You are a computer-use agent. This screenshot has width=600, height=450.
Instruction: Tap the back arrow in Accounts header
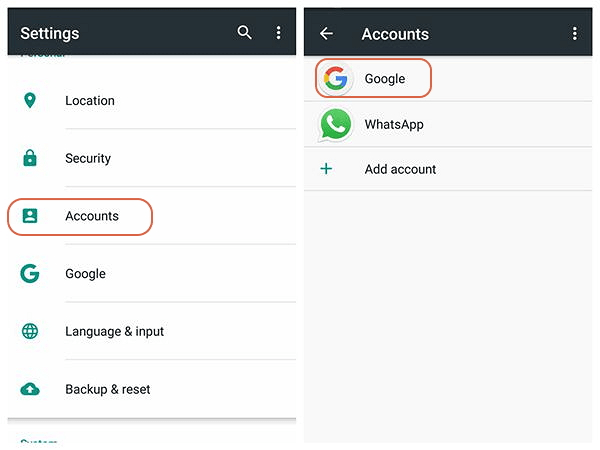[326, 34]
